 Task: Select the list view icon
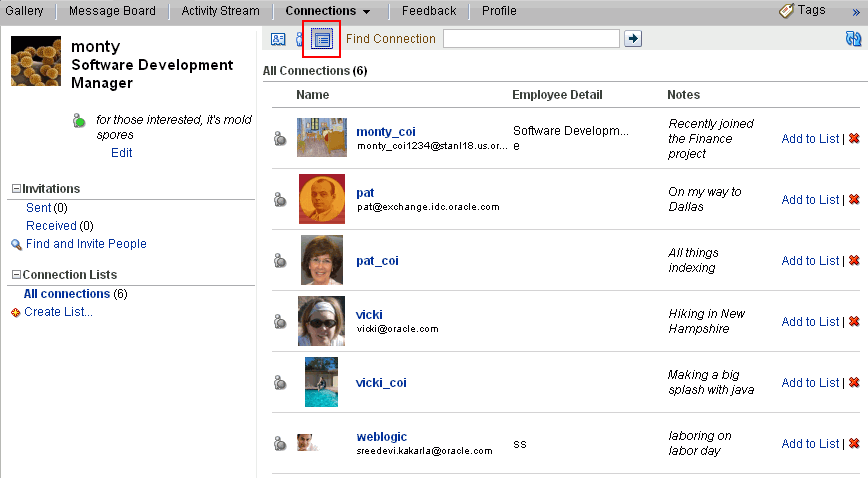(322, 39)
